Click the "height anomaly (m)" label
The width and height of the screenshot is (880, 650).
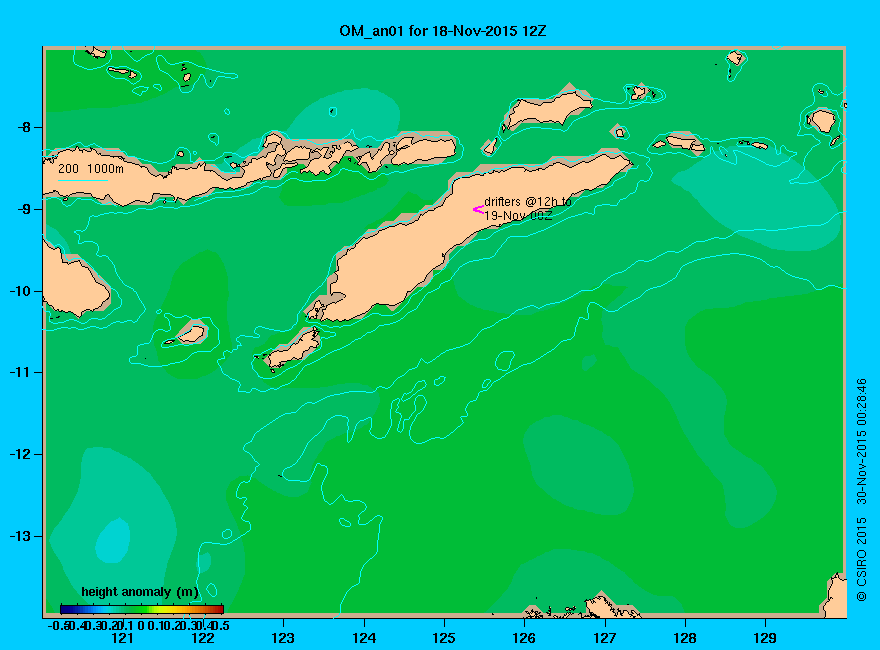pyautogui.click(x=140, y=592)
